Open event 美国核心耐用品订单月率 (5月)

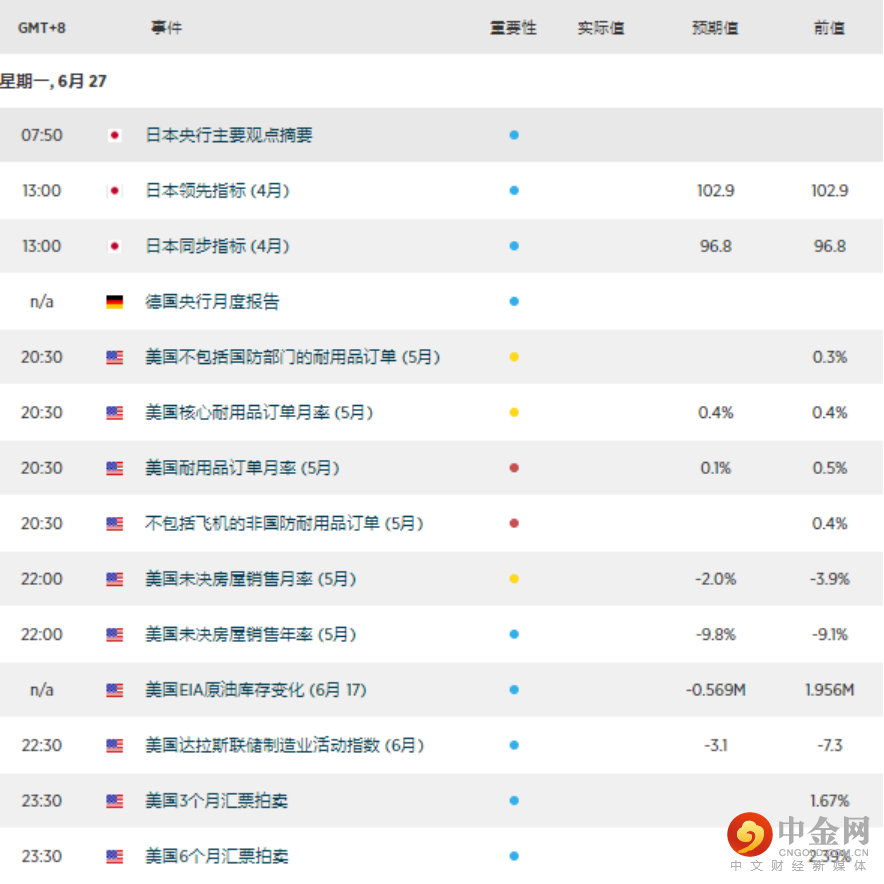point(259,413)
